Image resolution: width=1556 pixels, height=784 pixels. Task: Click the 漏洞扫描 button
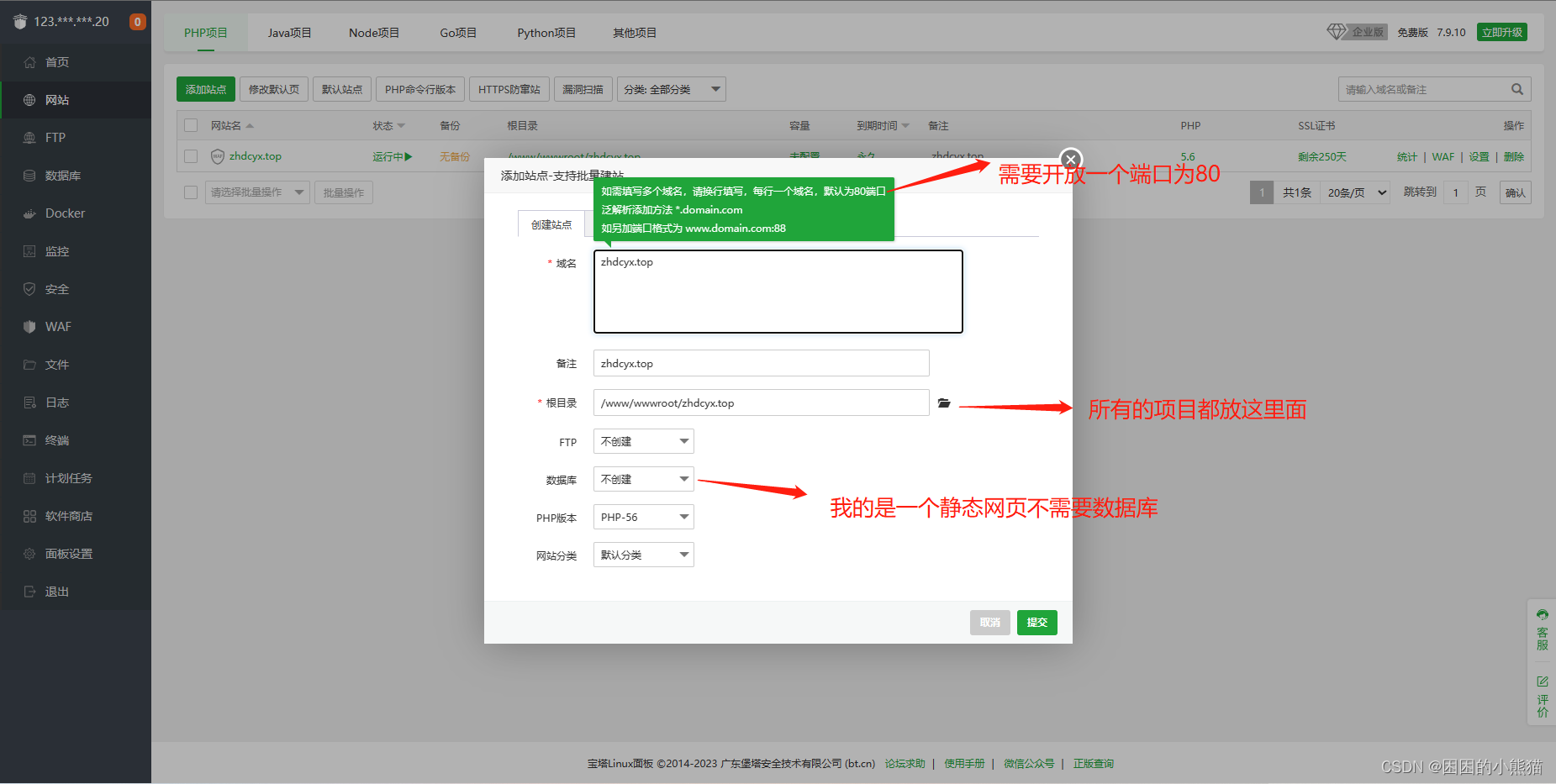[x=583, y=89]
